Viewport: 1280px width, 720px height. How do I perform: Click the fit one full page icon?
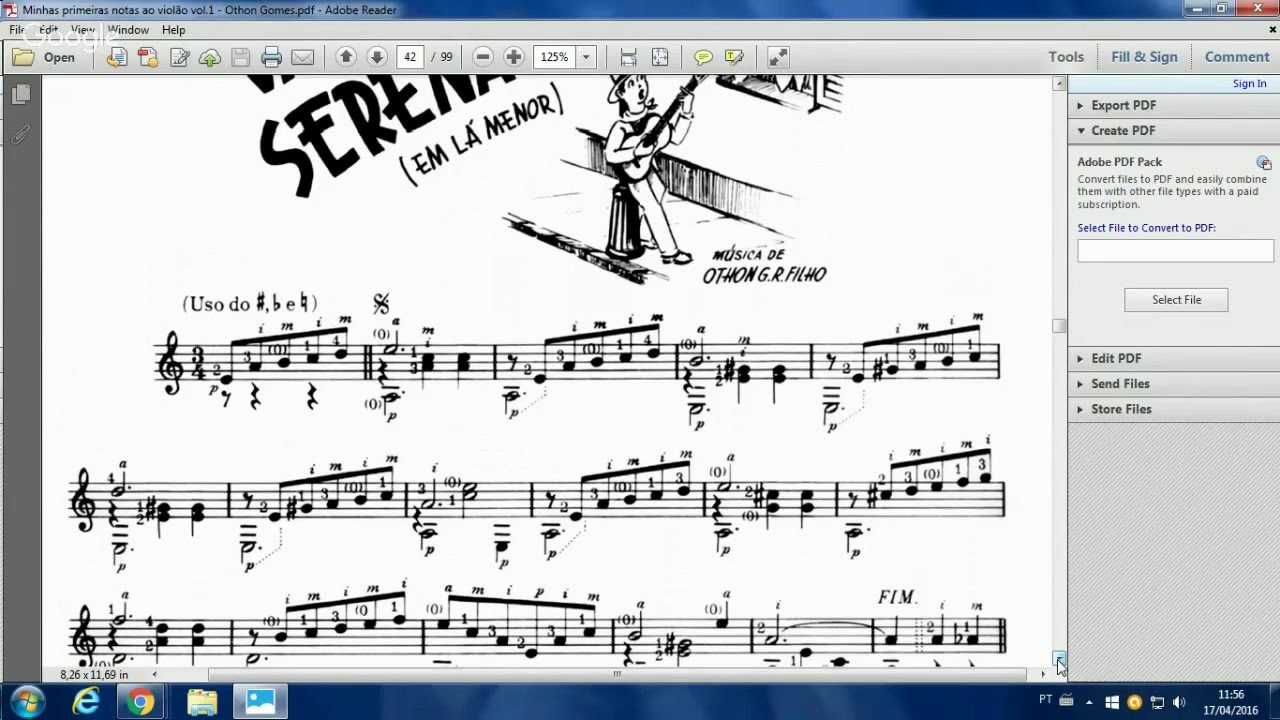(660, 57)
